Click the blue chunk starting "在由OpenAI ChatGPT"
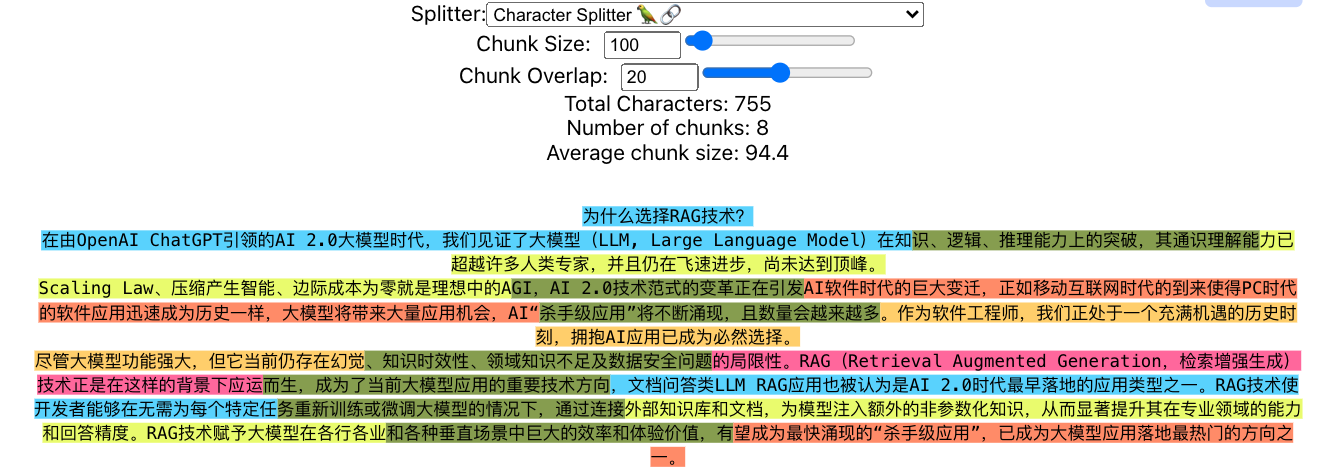This screenshot has width=1326, height=474. point(400,240)
